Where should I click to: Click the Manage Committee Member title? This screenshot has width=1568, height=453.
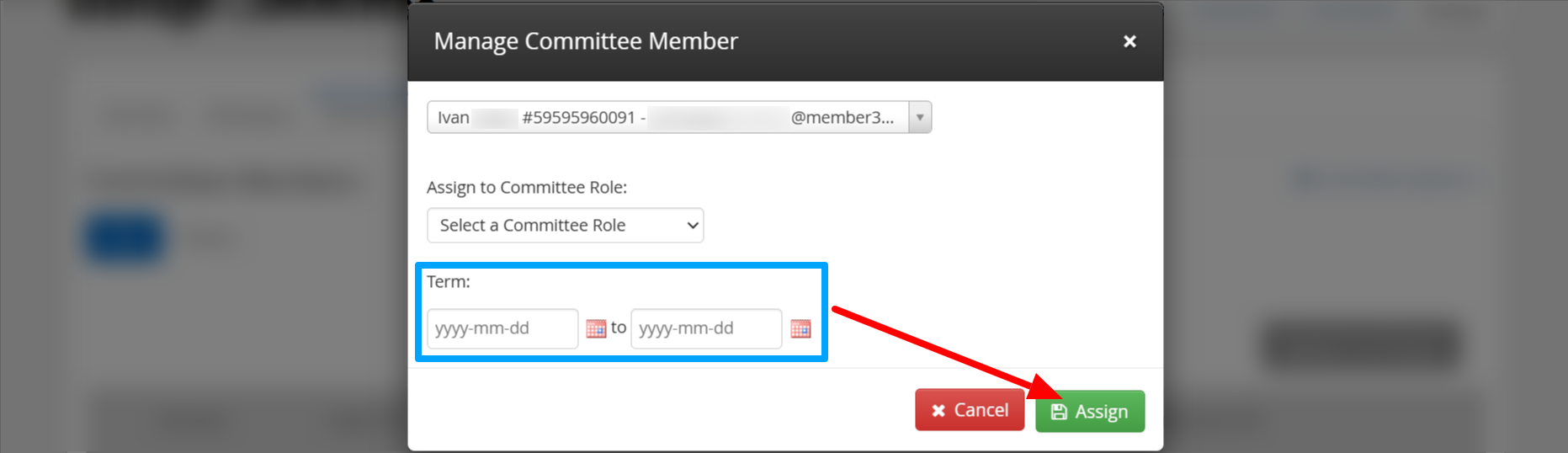[x=586, y=41]
